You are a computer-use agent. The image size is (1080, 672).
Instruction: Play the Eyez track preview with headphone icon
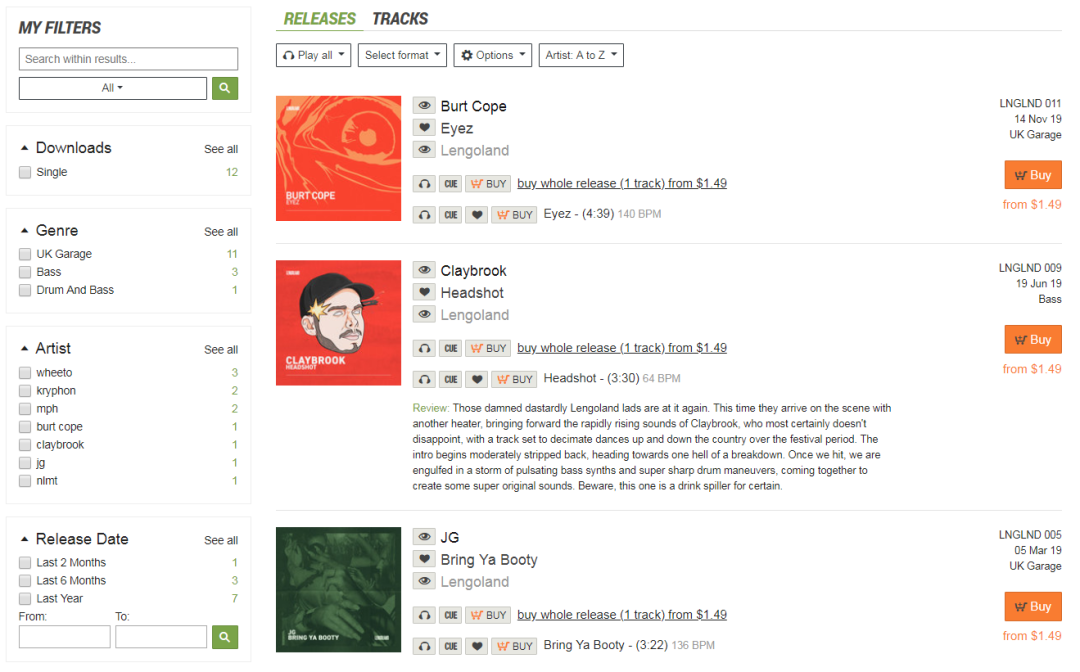(424, 215)
